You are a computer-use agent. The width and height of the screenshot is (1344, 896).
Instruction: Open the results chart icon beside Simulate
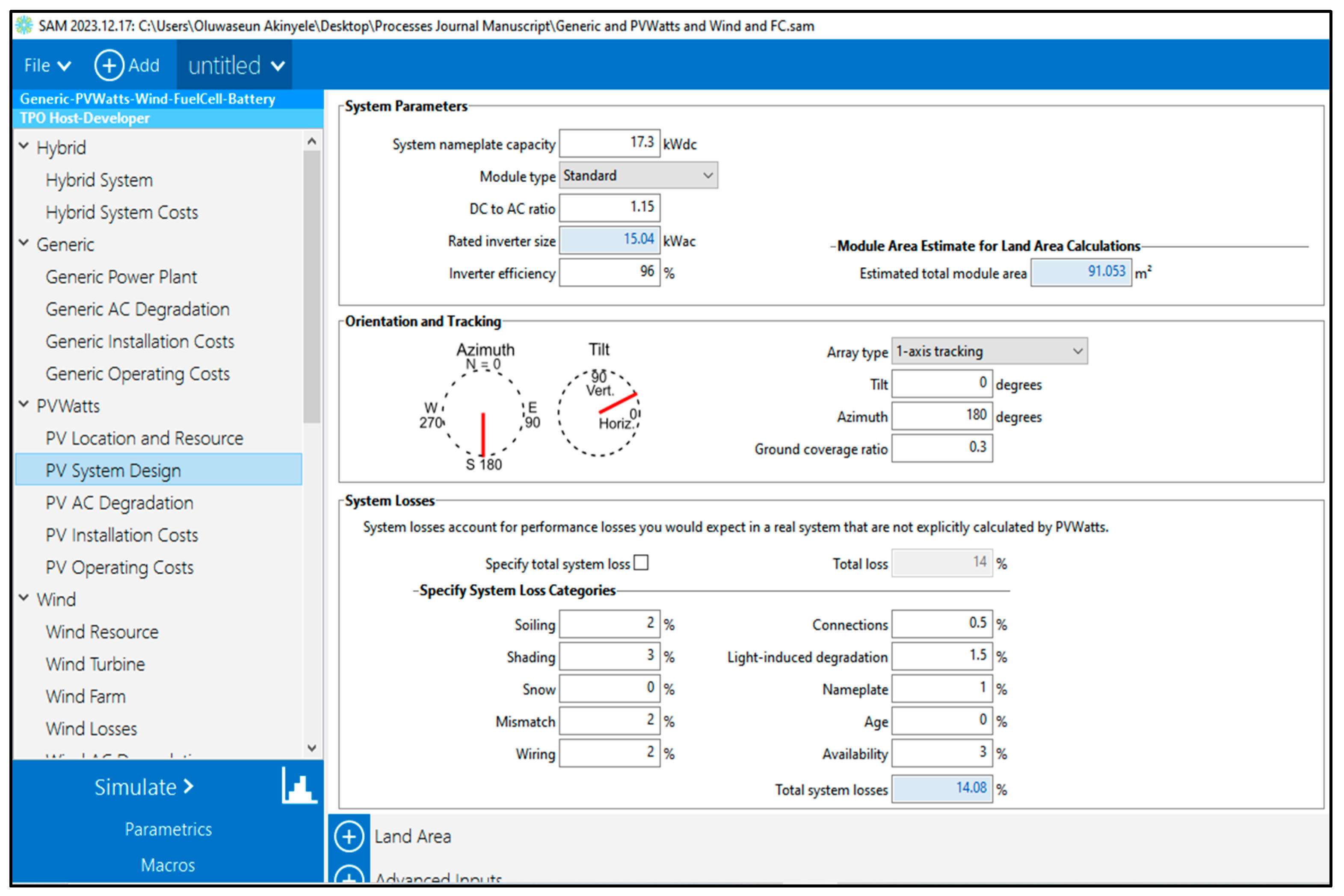pos(299,786)
